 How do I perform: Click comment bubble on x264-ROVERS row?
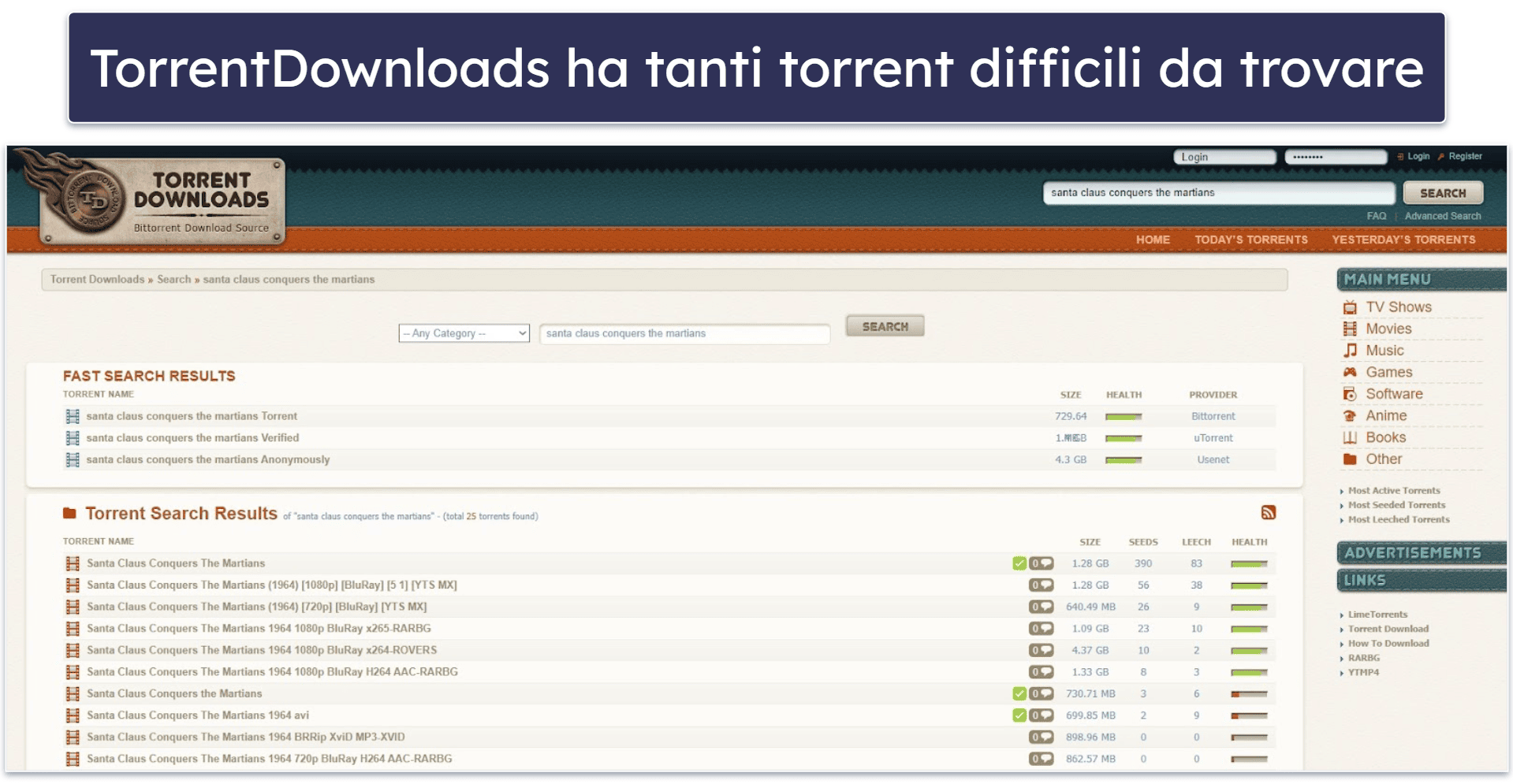[x=1041, y=650]
